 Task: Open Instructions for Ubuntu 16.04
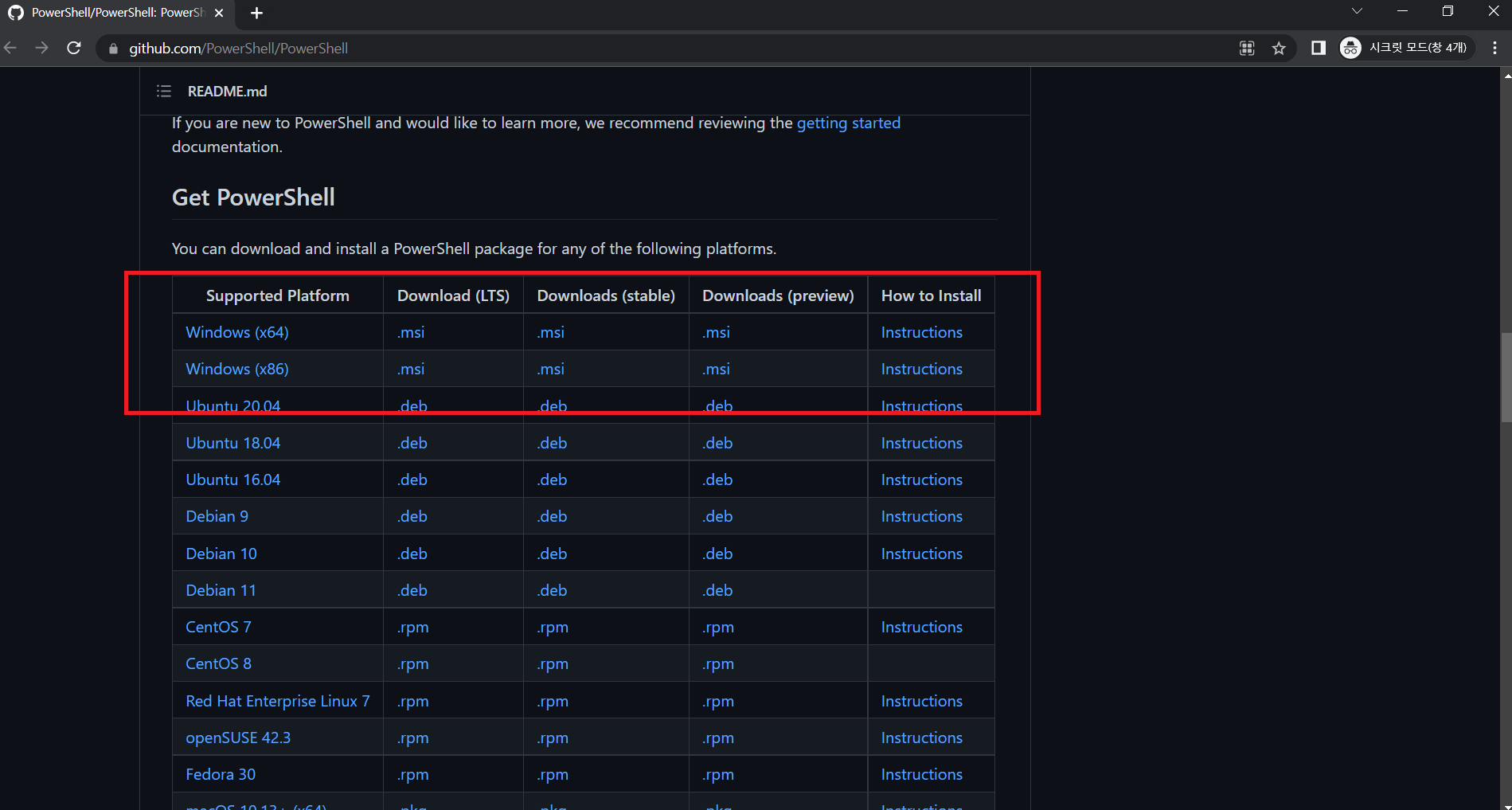921,479
